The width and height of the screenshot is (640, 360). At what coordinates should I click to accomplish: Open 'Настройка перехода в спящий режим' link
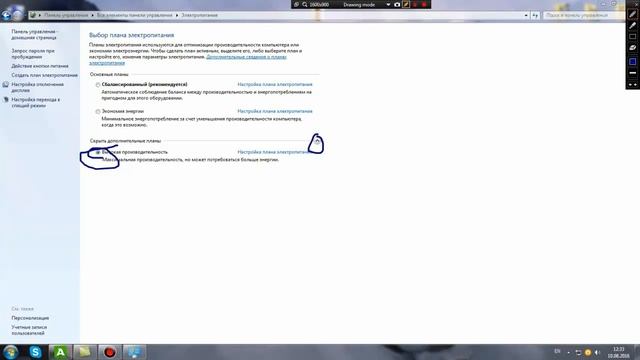pyautogui.click(x=36, y=102)
